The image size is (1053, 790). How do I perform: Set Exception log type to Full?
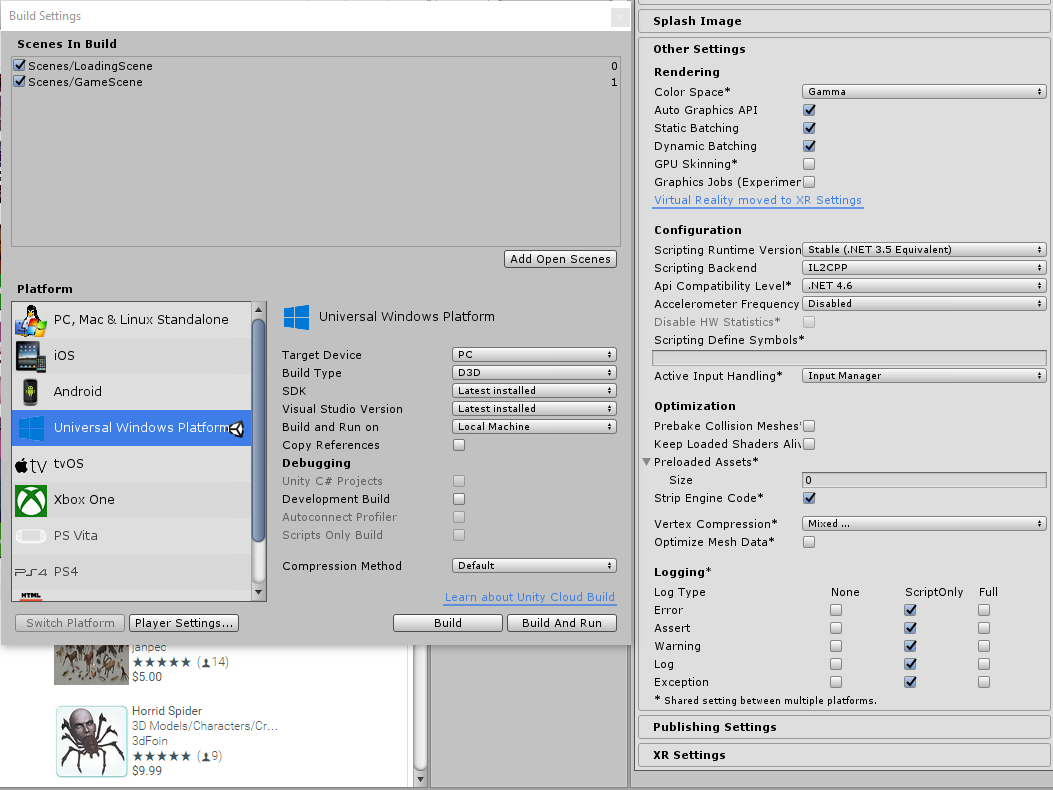pyautogui.click(x=984, y=682)
